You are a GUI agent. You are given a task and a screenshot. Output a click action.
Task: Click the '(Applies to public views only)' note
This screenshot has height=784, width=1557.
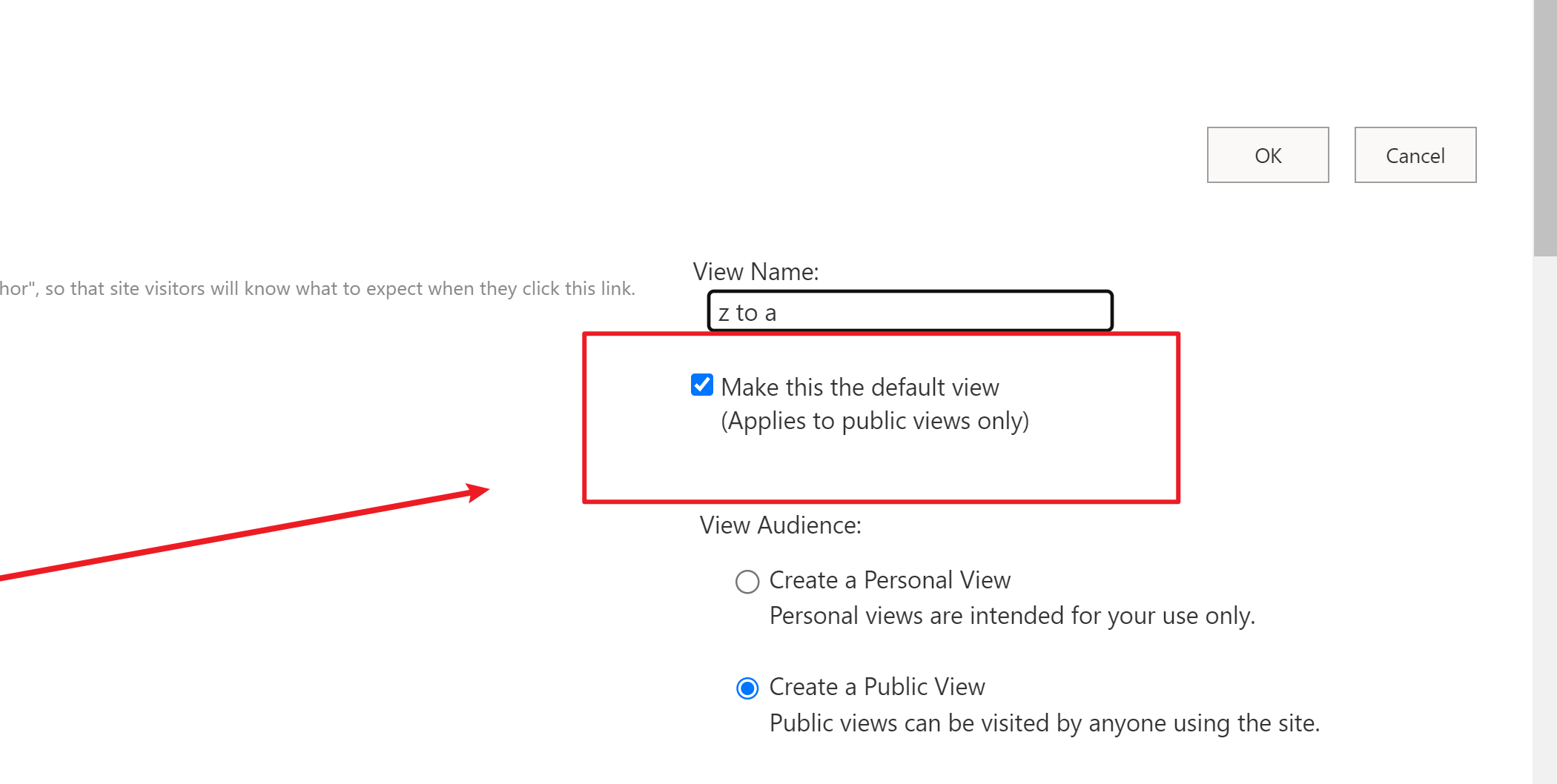[875, 421]
